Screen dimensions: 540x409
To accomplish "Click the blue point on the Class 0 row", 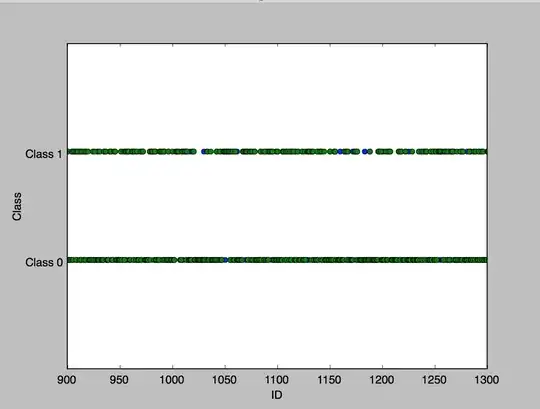I will coord(226,260).
